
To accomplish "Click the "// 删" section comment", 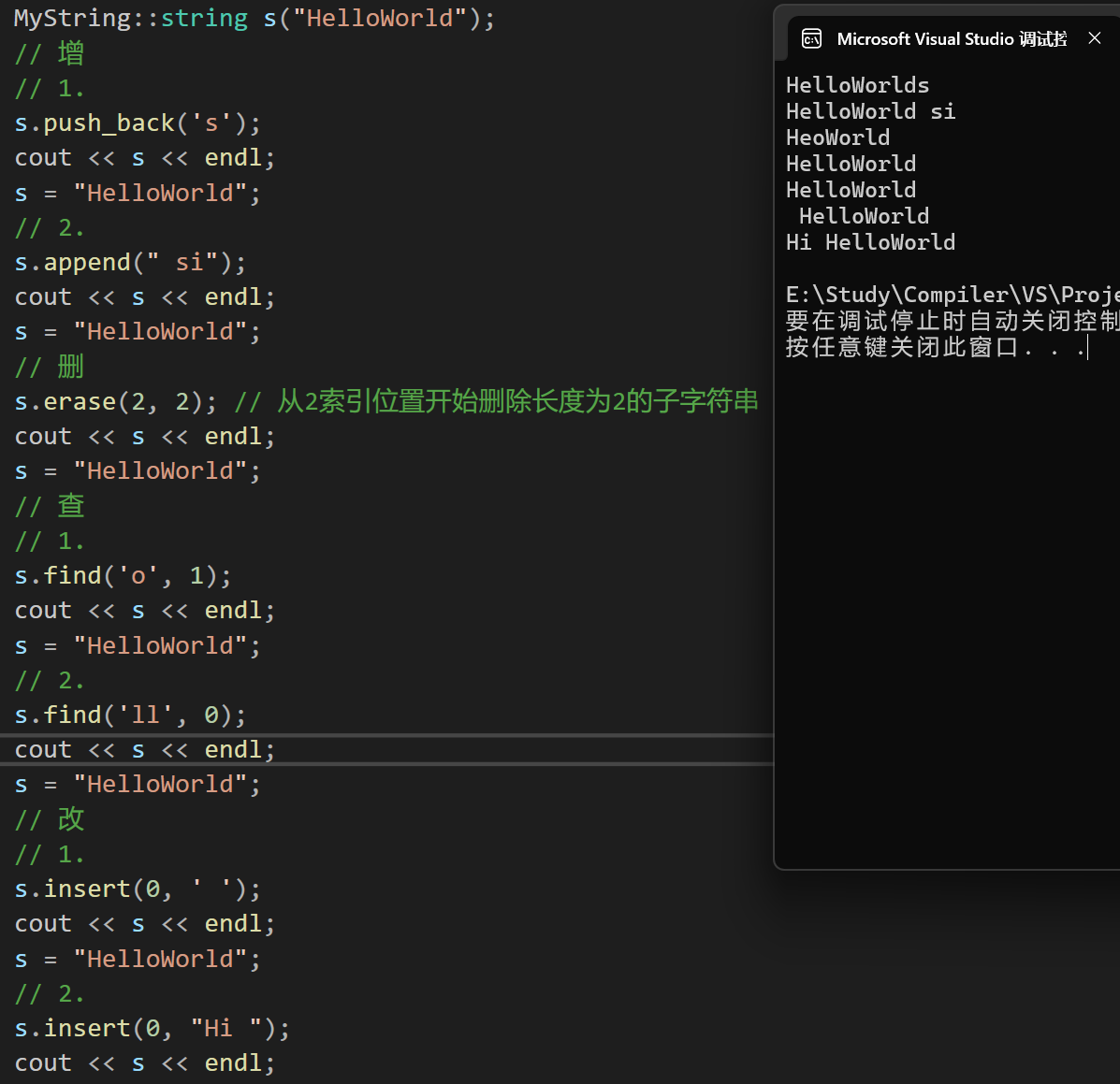I will pyautogui.click(x=50, y=367).
